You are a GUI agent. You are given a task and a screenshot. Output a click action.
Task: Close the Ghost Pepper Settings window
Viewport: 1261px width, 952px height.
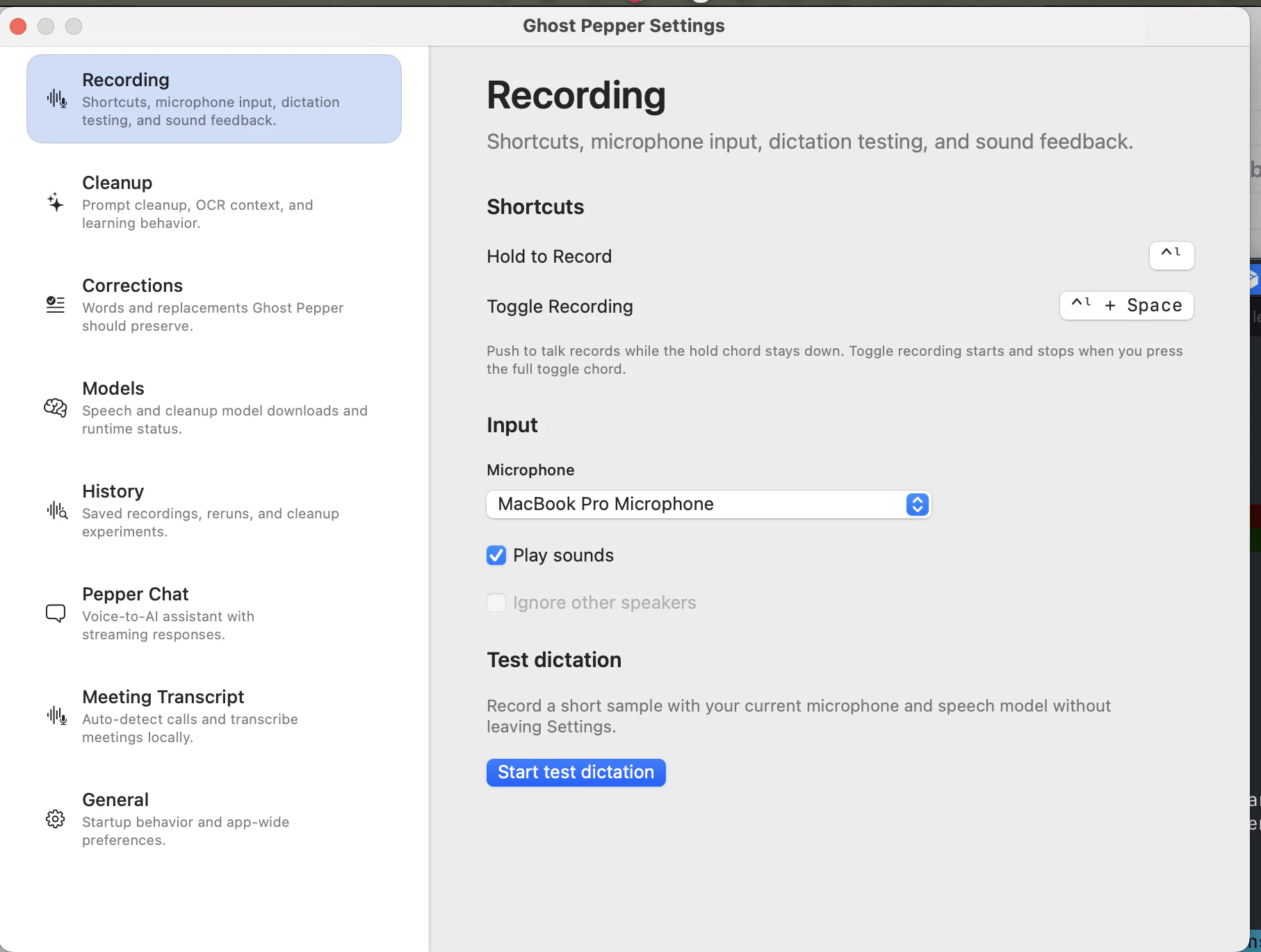18,26
